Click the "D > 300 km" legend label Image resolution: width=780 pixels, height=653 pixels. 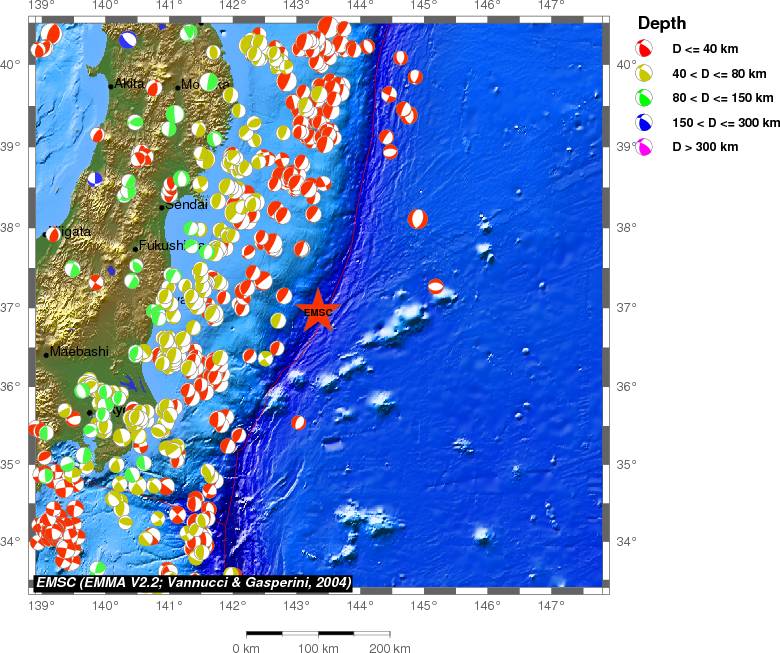pyautogui.click(x=705, y=148)
